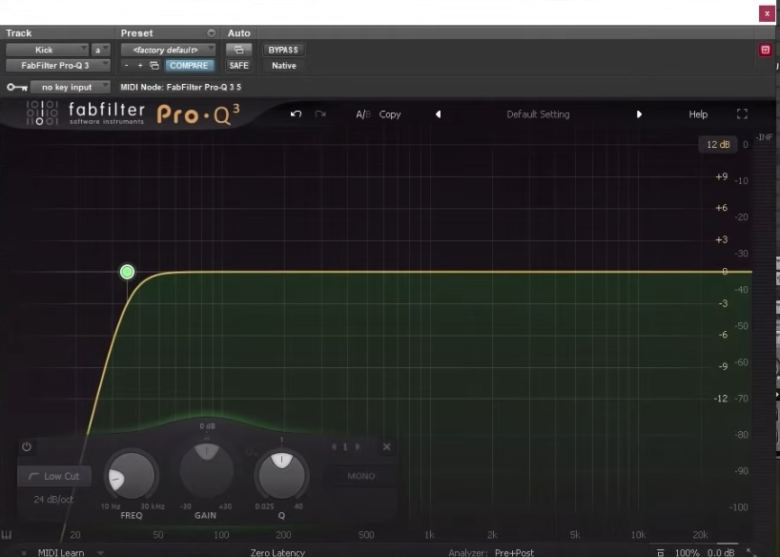Close the plugin window with red x
Screen dimensions: 780x557
click(767, 13)
